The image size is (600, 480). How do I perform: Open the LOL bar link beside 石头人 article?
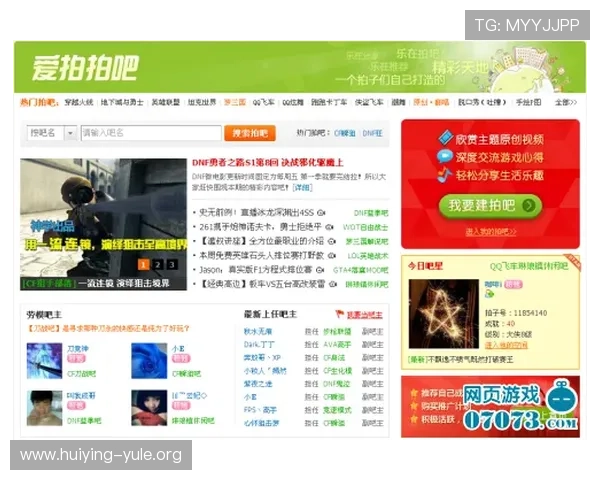(368, 256)
